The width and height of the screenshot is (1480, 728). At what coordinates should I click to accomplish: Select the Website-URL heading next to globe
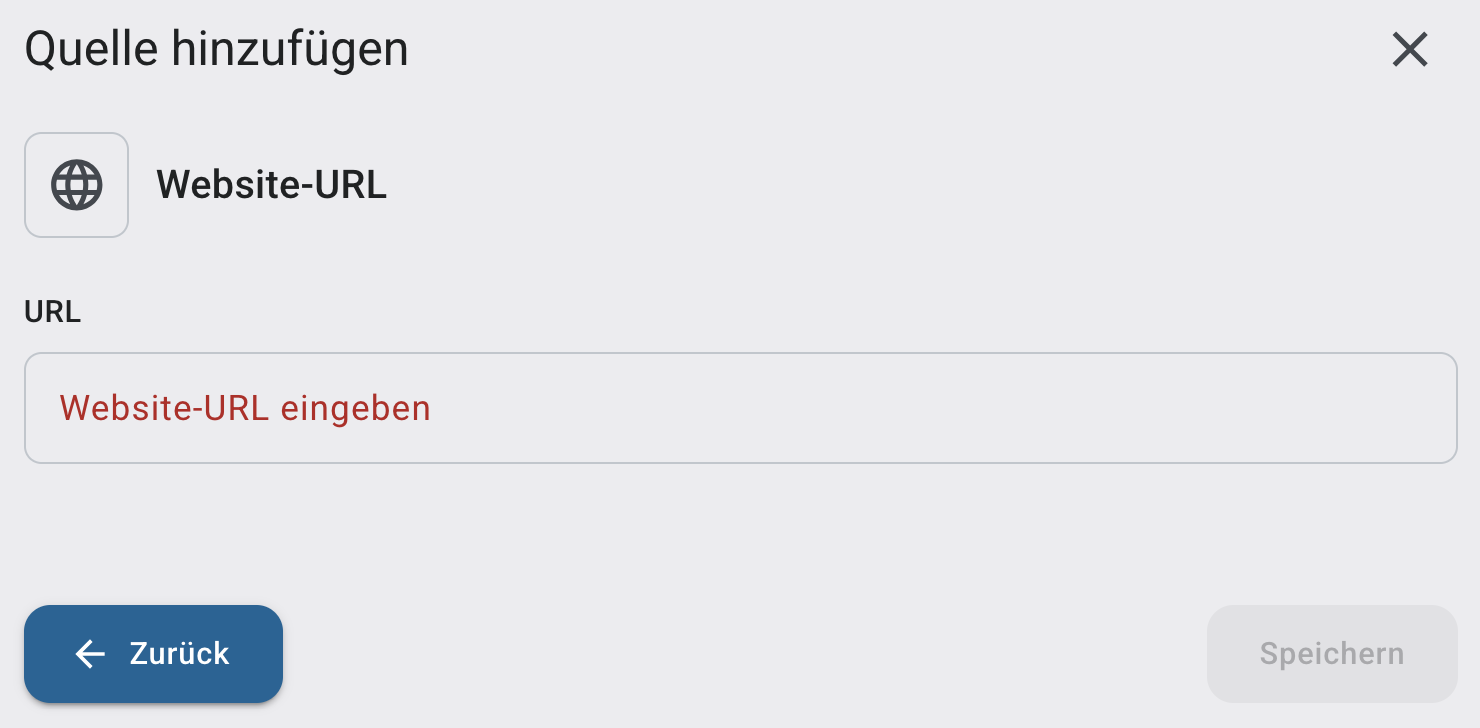tap(271, 185)
